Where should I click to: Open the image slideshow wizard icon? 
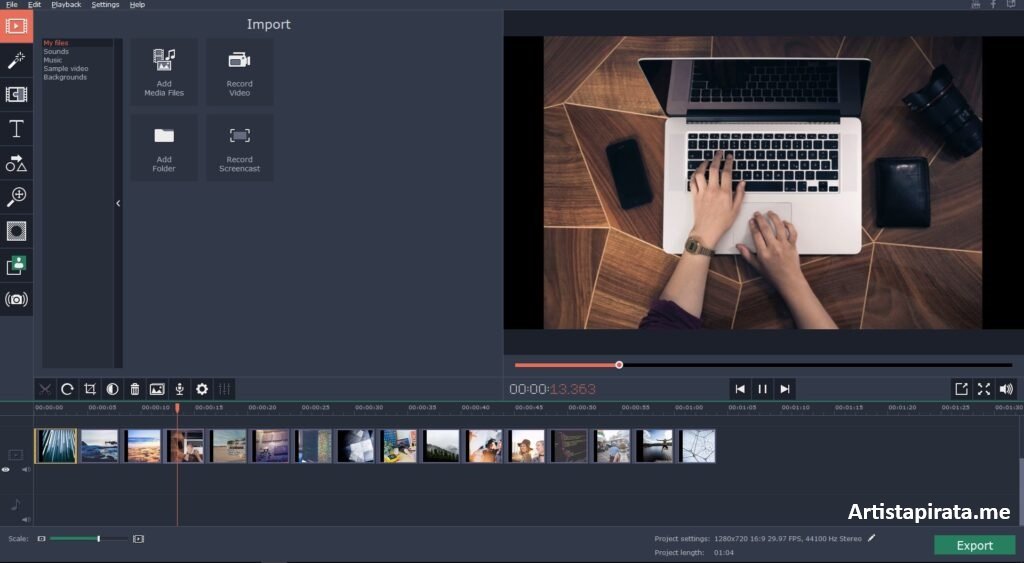point(157,389)
